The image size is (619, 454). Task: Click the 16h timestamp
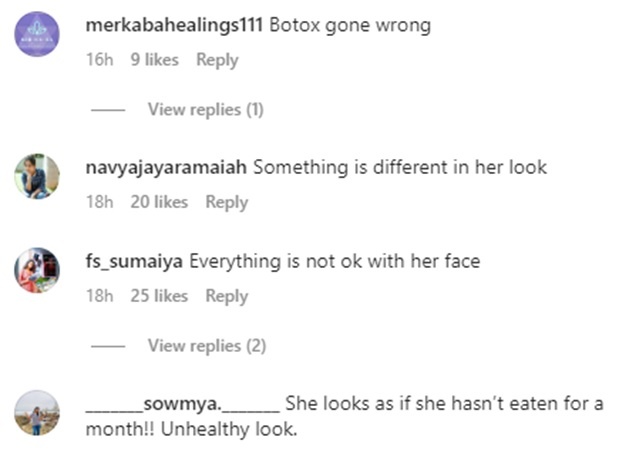coord(99,60)
